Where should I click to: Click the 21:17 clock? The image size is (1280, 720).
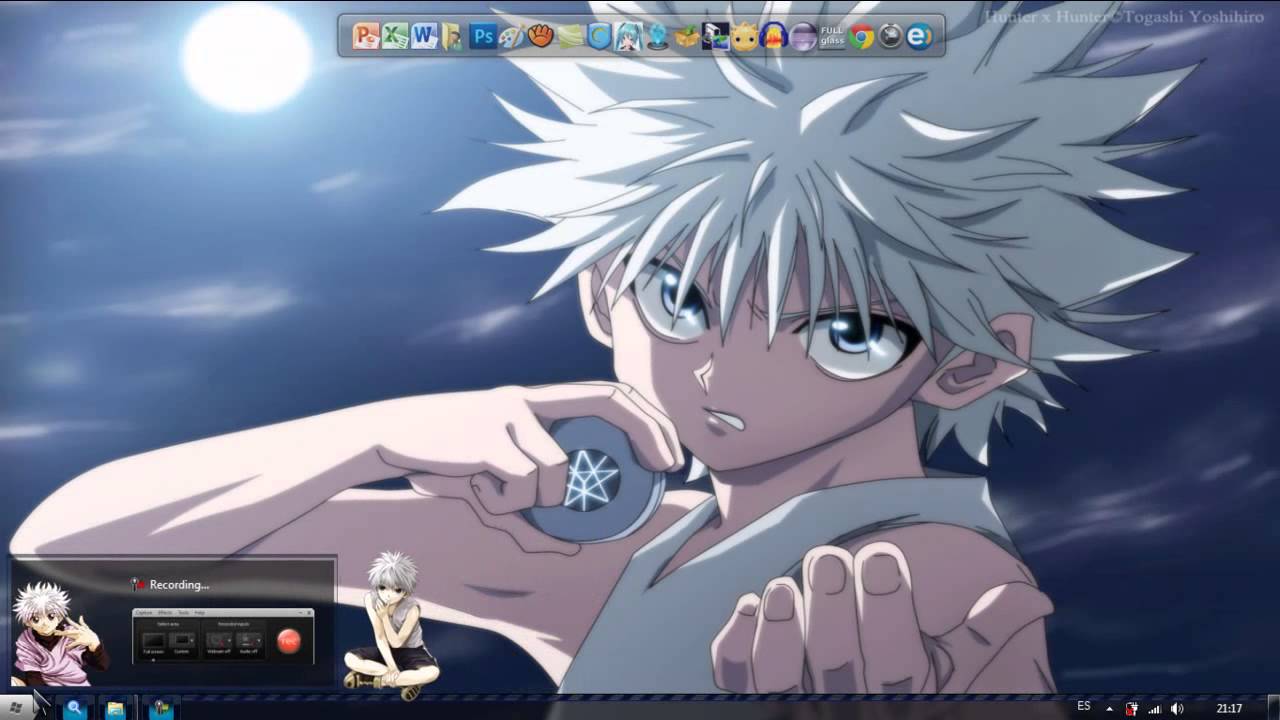point(1229,709)
